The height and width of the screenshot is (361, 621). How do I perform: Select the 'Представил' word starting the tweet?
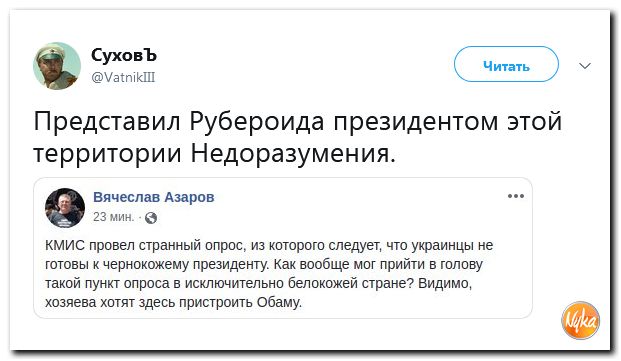click(x=107, y=122)
